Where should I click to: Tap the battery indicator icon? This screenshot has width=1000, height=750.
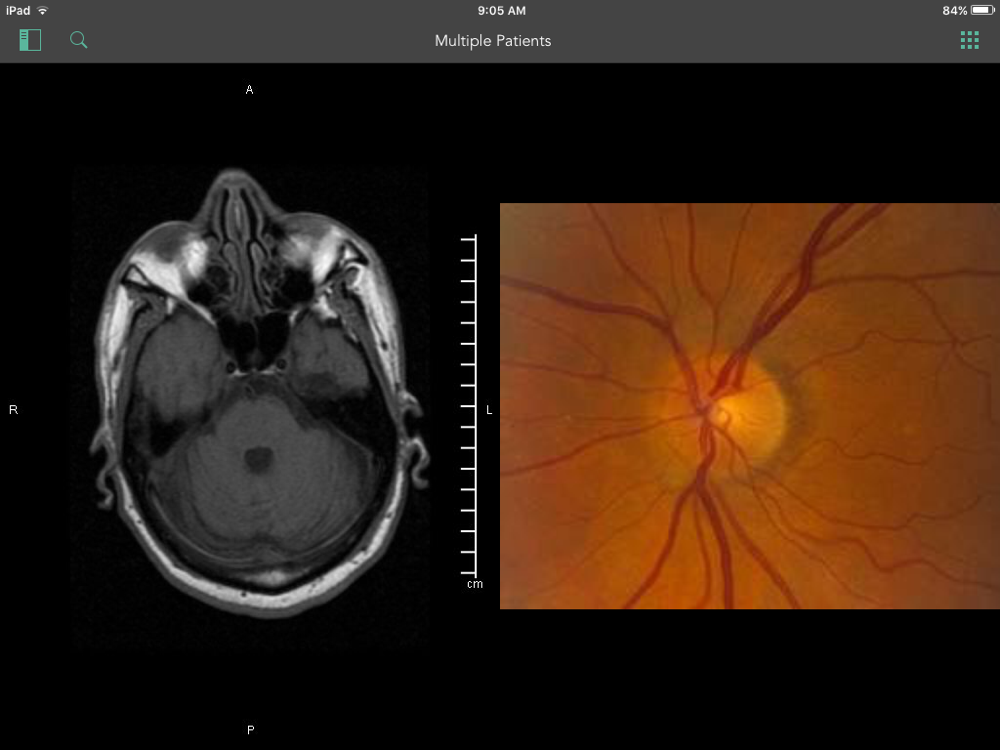pyautogui.click(x=982, y=10)
